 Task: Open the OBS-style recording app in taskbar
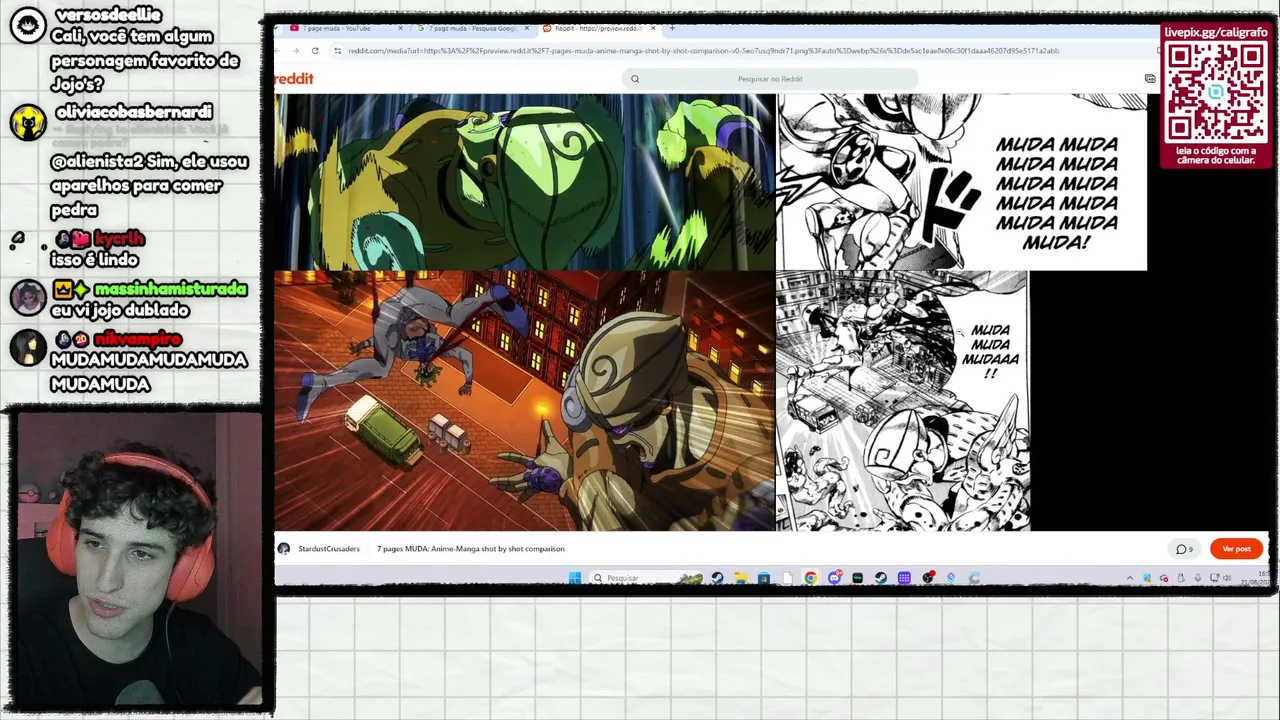(x=928, y=578)
